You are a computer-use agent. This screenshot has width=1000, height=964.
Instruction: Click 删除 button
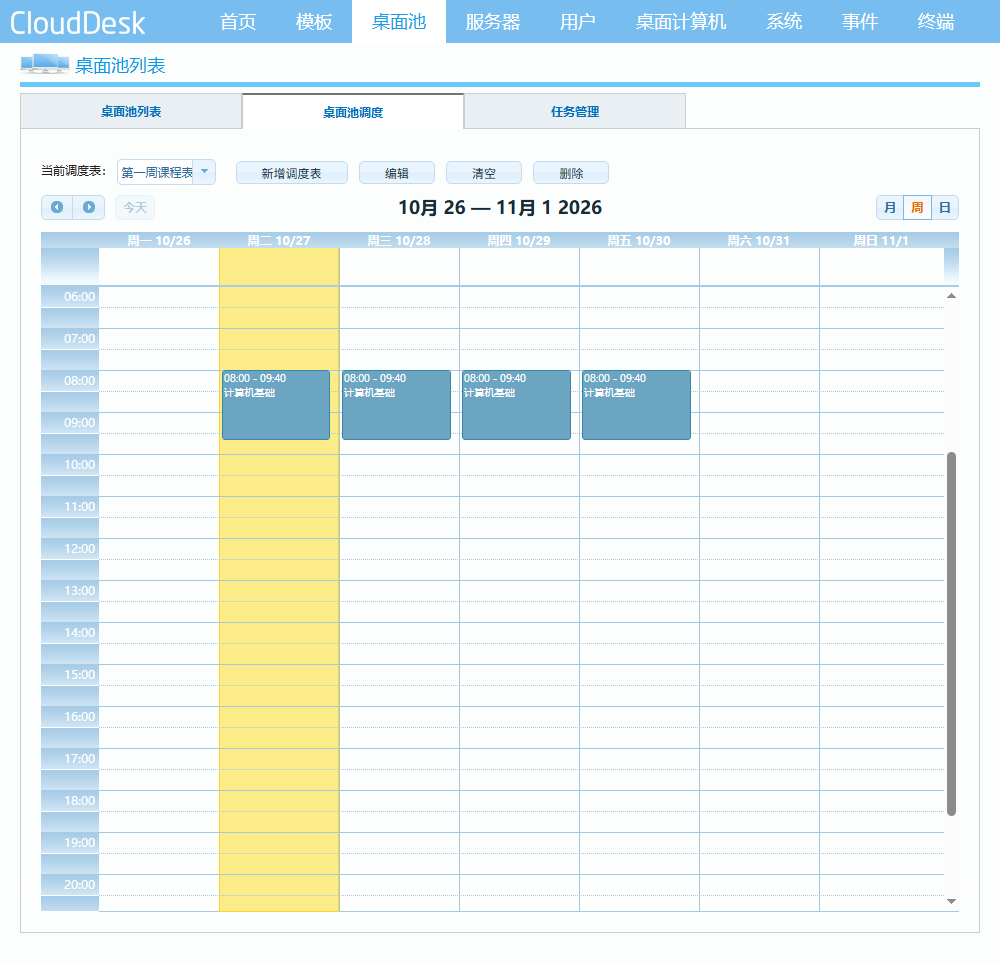point(571,173)
